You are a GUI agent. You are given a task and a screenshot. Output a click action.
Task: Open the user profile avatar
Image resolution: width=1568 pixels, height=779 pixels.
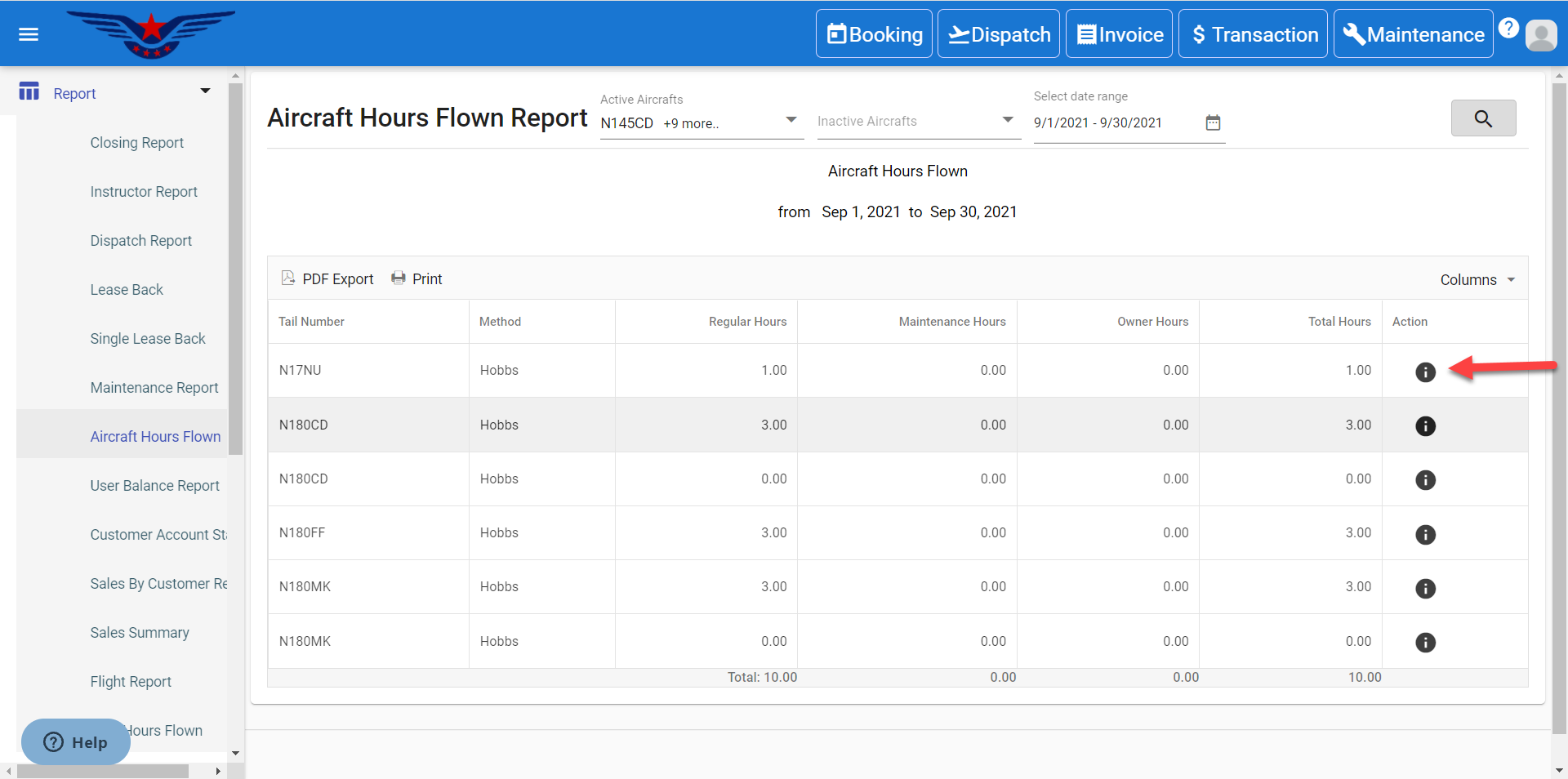coord(1540,35)
